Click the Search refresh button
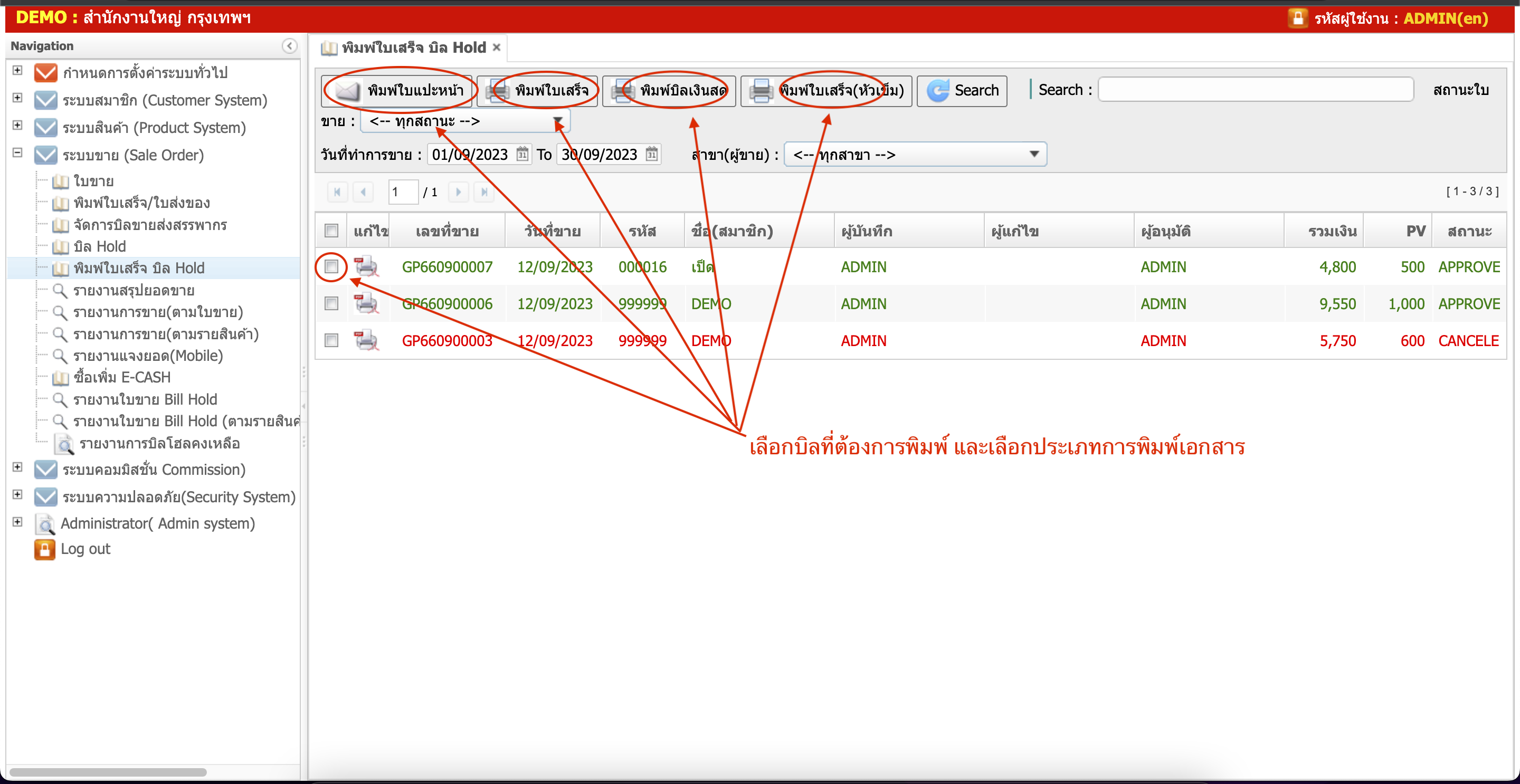This screenshot has width=1520, height=784. pyautogui.click(x=962, y=90)
